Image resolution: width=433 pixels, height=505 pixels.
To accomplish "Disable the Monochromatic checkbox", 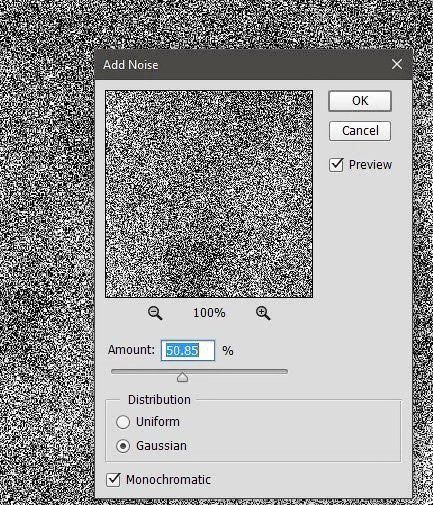I will click(113, 480).
